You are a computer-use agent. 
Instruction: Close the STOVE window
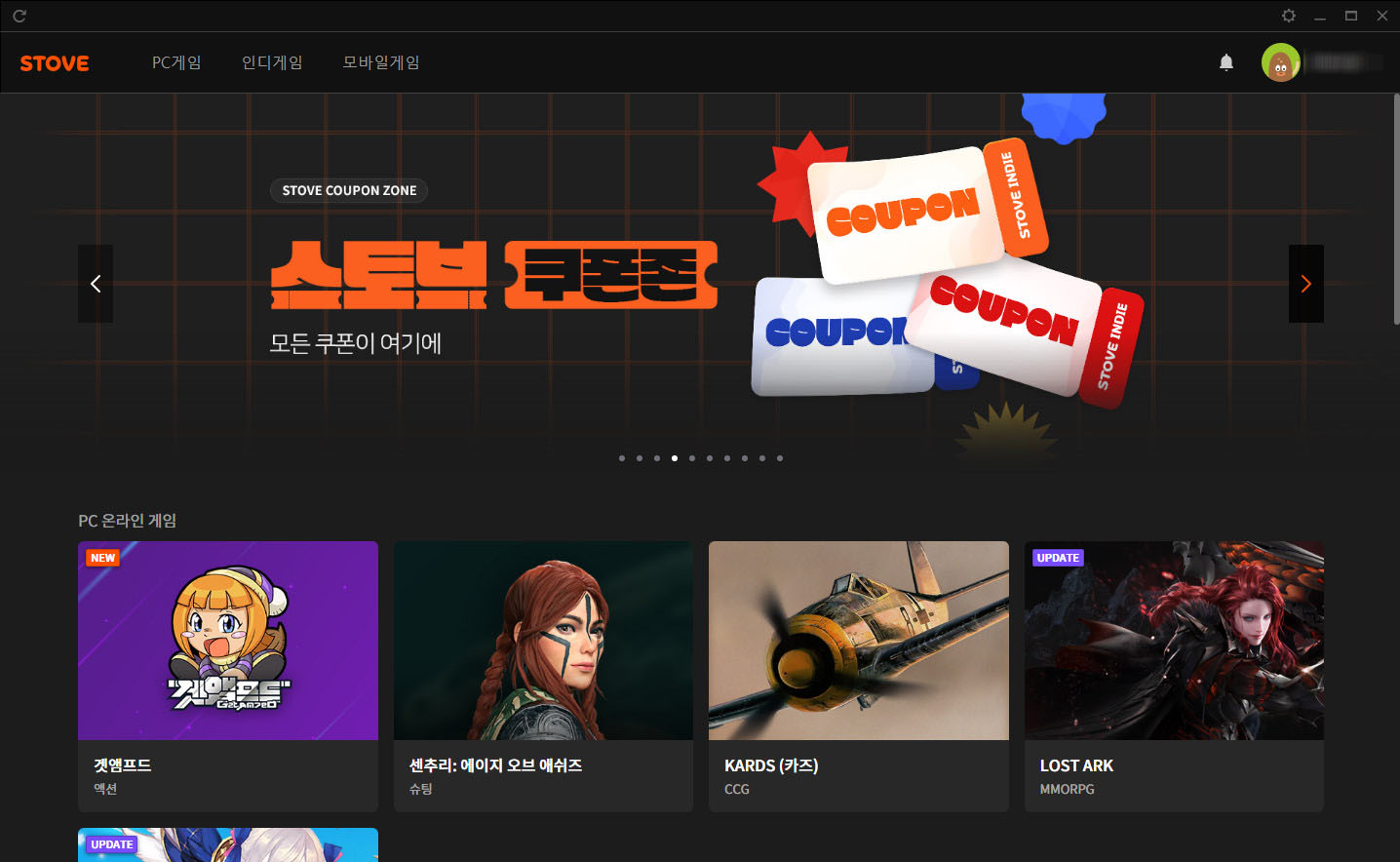point(1382,16)
